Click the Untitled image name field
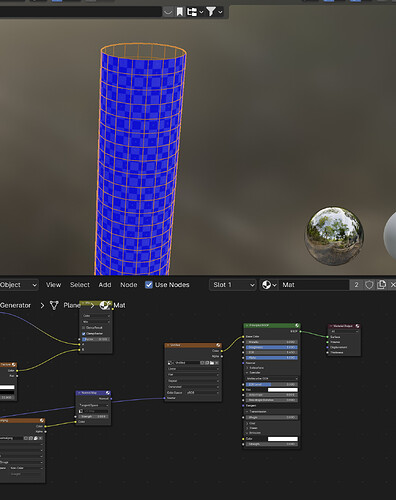 [x=187, y=363]
